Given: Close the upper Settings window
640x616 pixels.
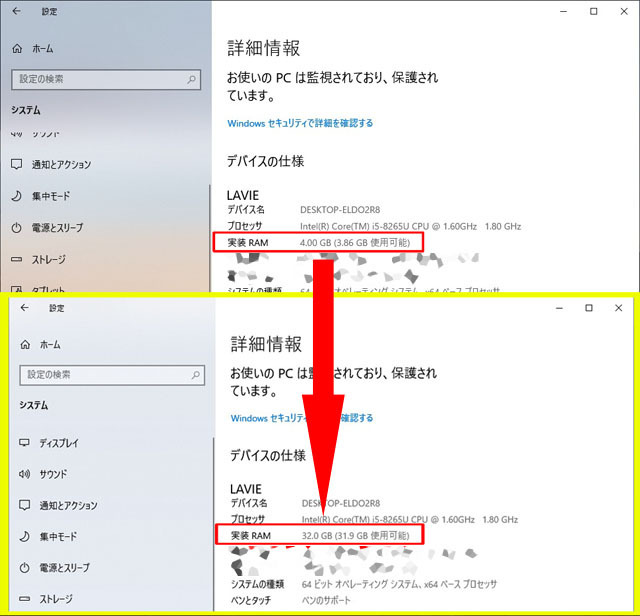Looking at the screenshot, I should pos(624,11).
